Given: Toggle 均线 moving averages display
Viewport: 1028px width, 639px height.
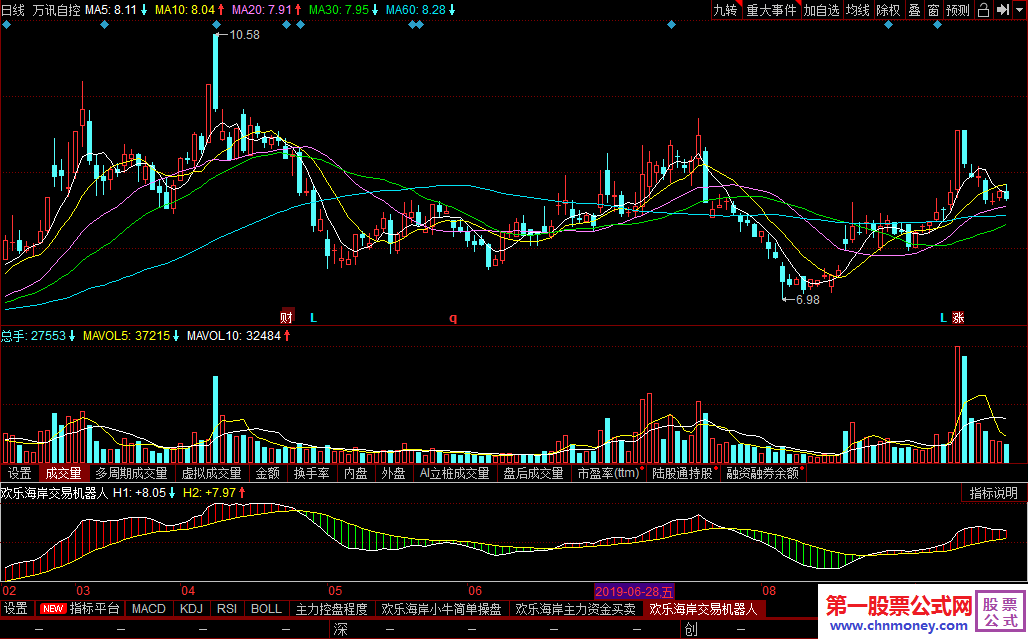Looking at the screenshot, I should point(857,10).
